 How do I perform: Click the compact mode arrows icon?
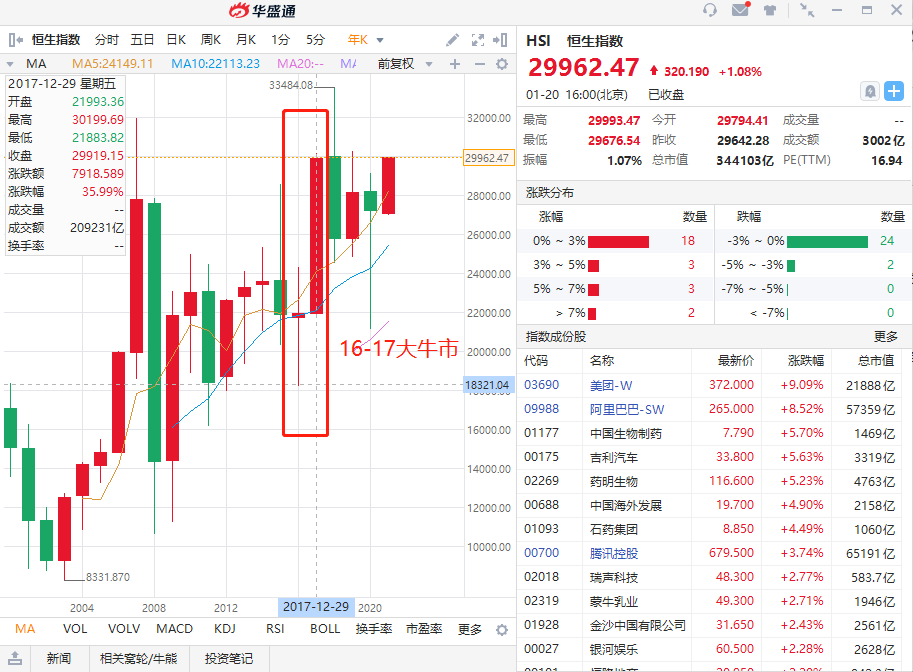tap(807, 10)
